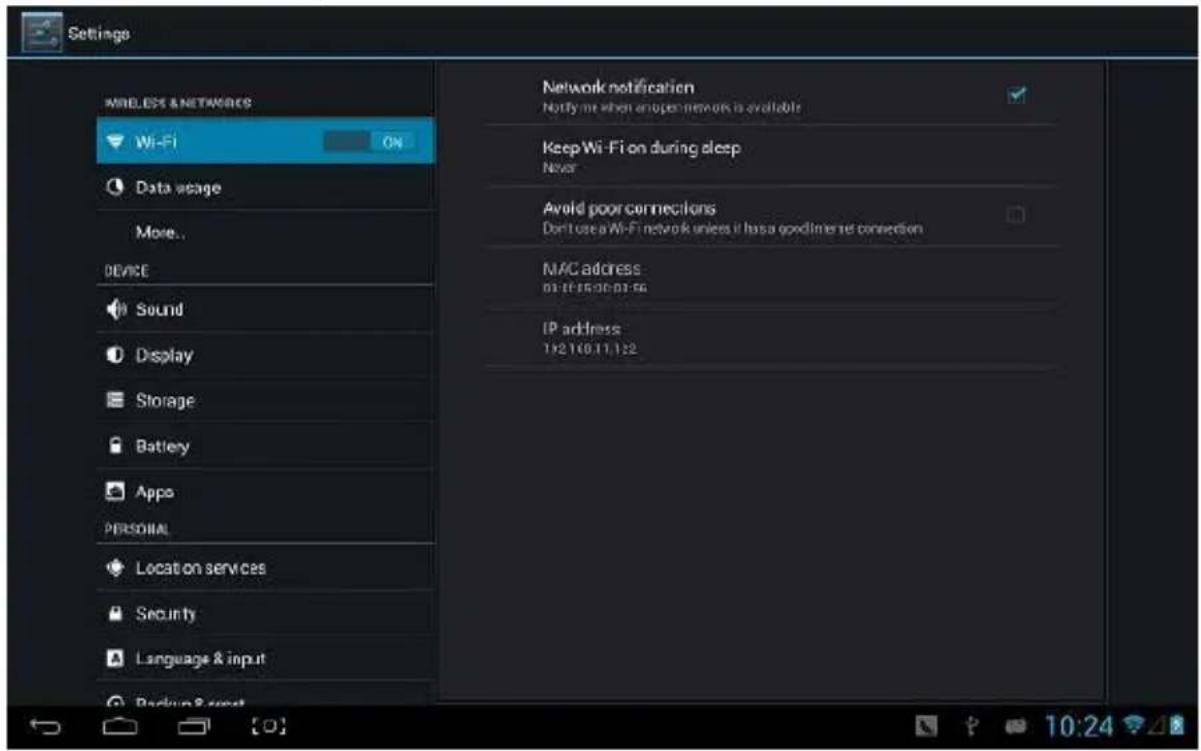Open Language & input settings

tap(266, 660)
